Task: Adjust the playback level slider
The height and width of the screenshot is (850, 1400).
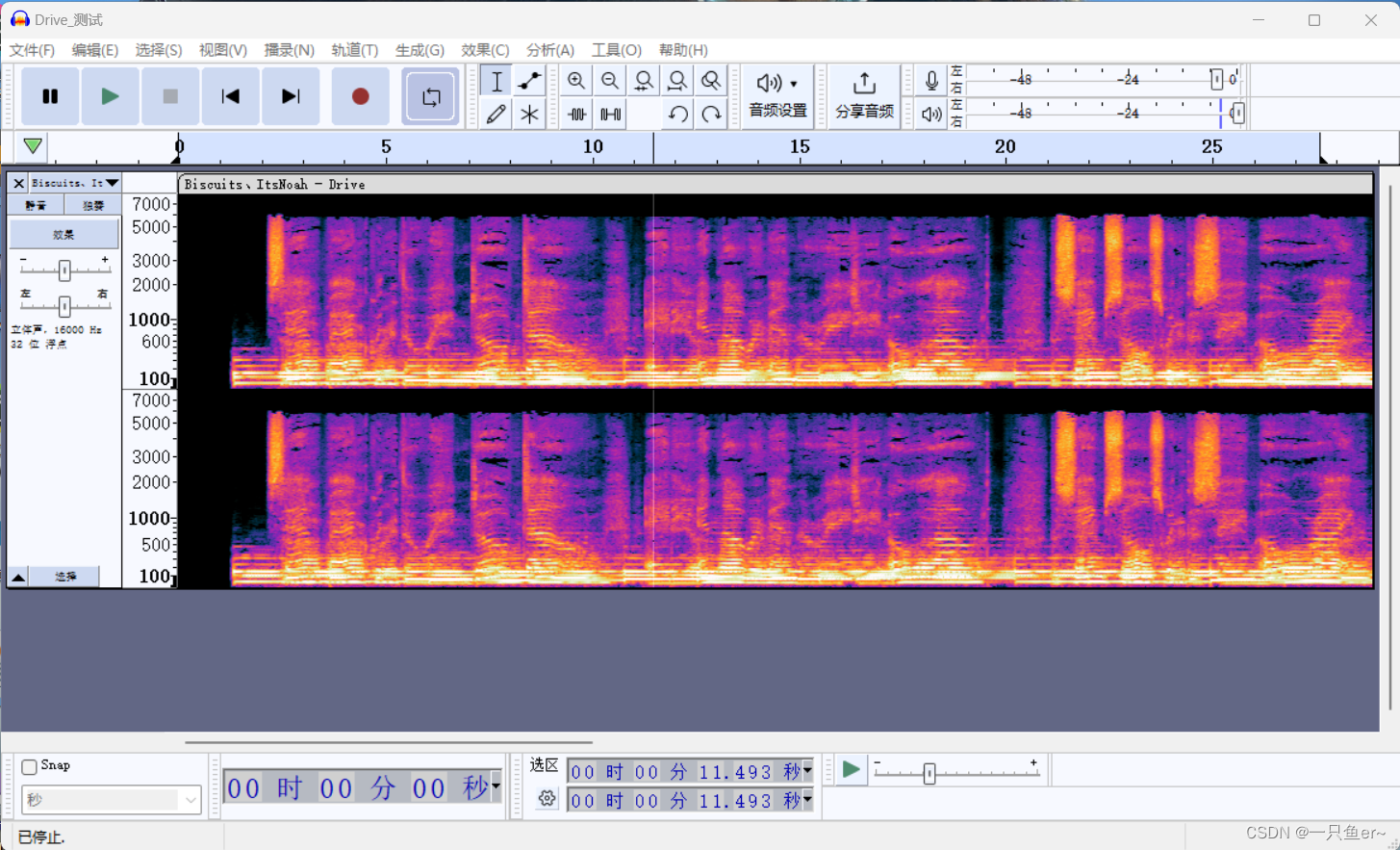Action: tap(1237, 114)
